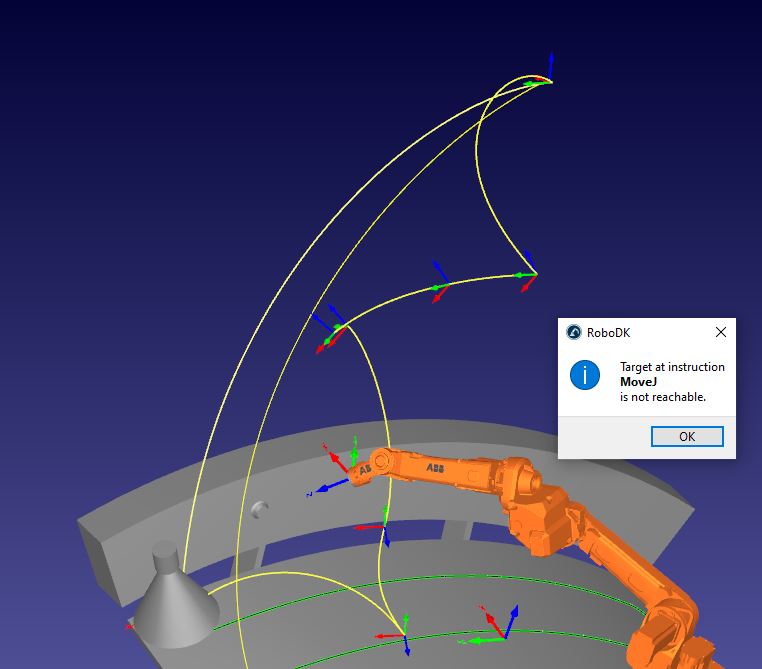The width and height of the screenshot is (762, 669).
Task: Click the blue information icon
Action: (x=584, y=375)
